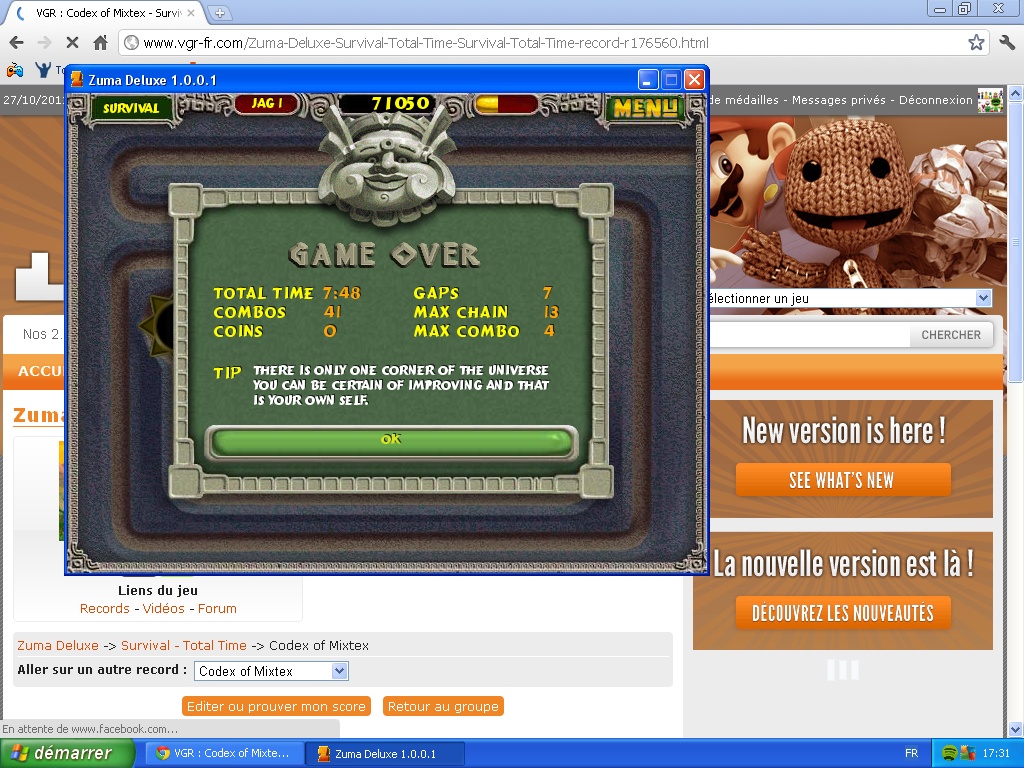Open the Zuma MENU button
This screenshot has width=1024, height=768.
point(645,107)
